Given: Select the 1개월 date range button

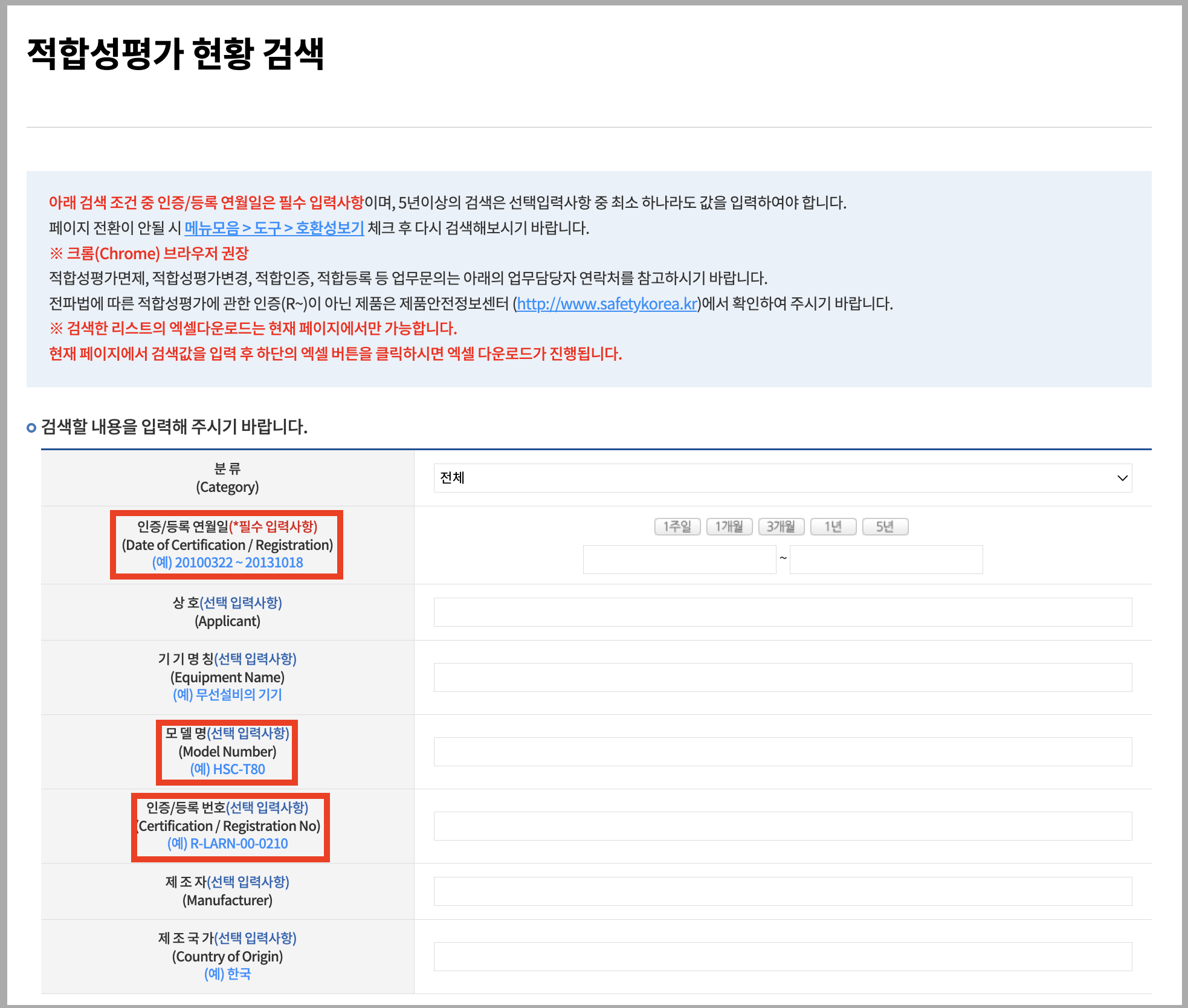Looking at the screenshot, I should pos(729,526).
